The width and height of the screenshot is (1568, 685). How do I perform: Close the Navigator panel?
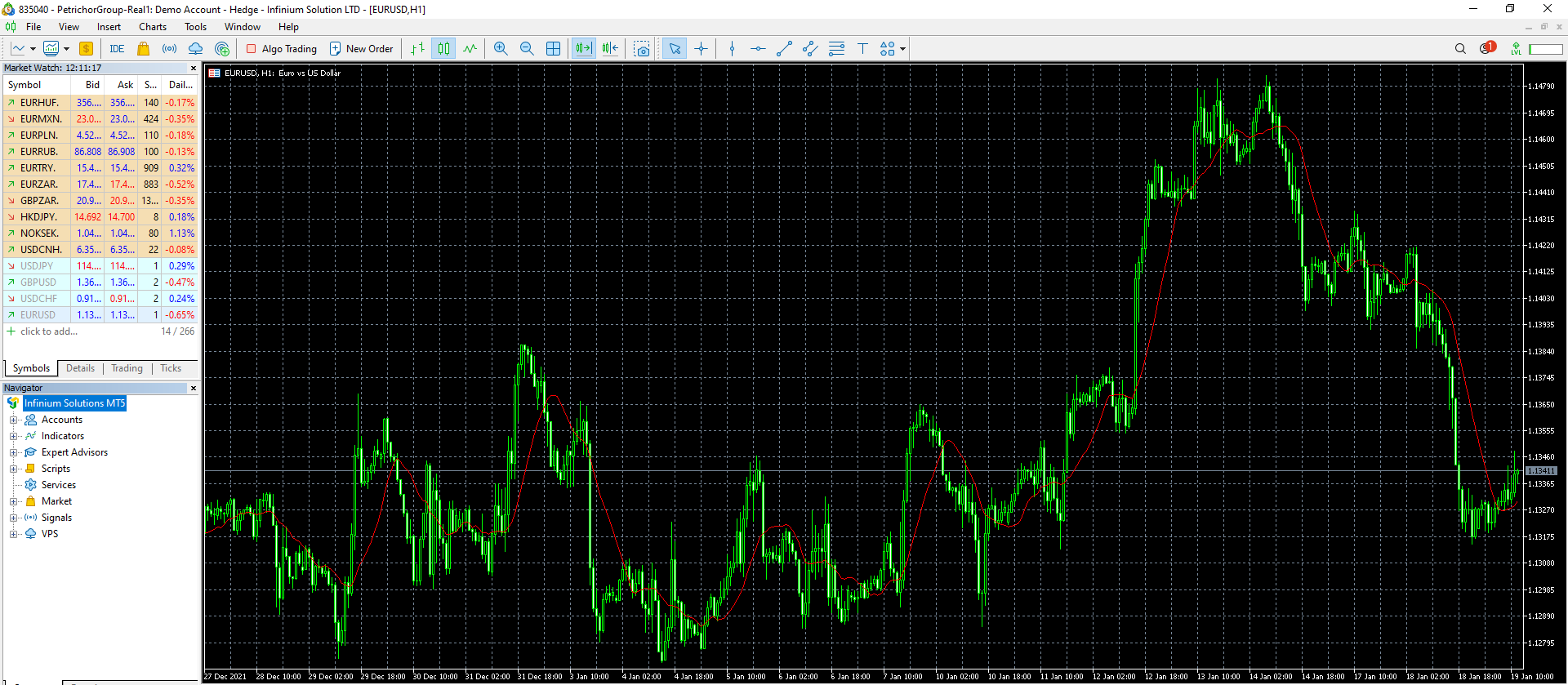194,389
